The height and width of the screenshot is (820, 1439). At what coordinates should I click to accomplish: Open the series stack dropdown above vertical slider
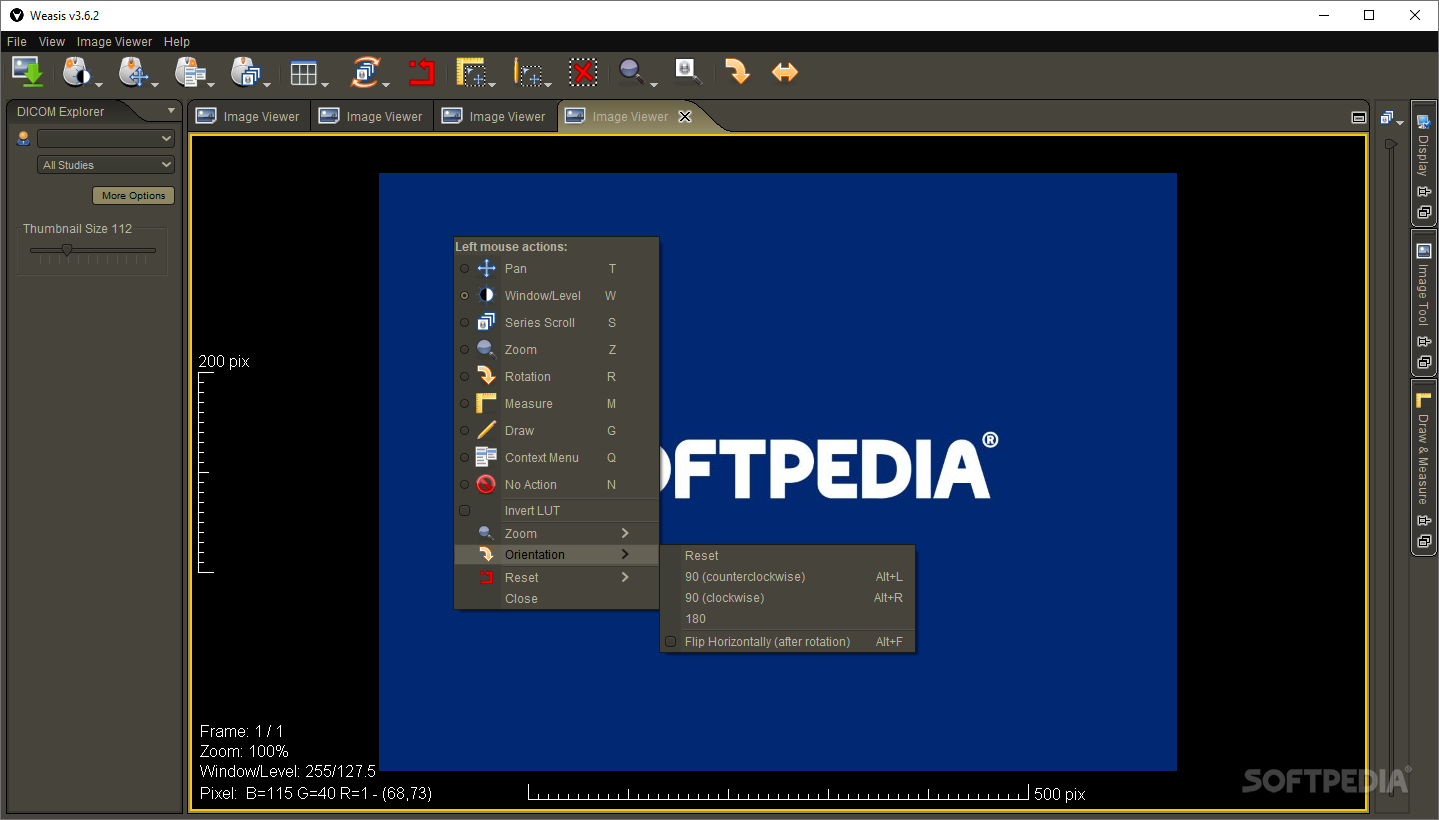coord(1391,118)
